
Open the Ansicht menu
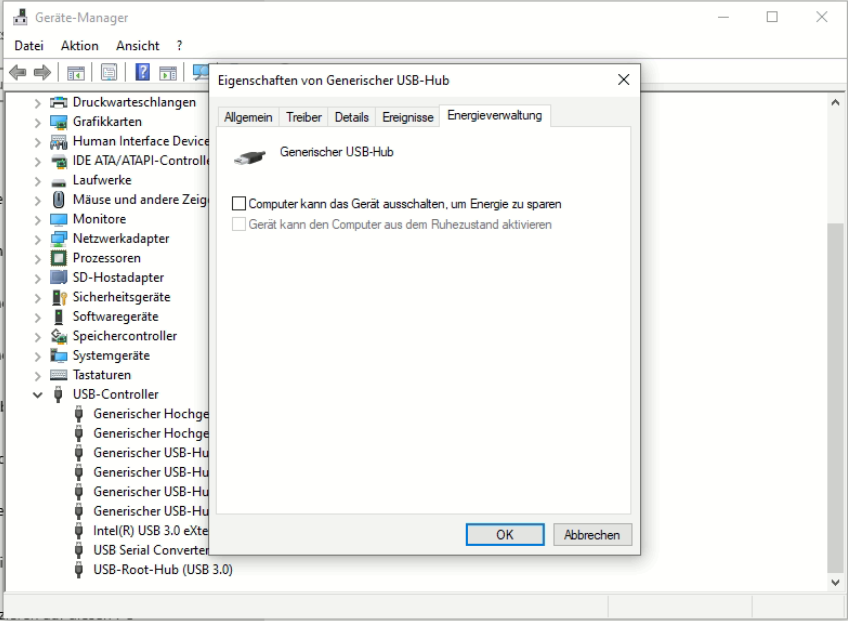137,46
